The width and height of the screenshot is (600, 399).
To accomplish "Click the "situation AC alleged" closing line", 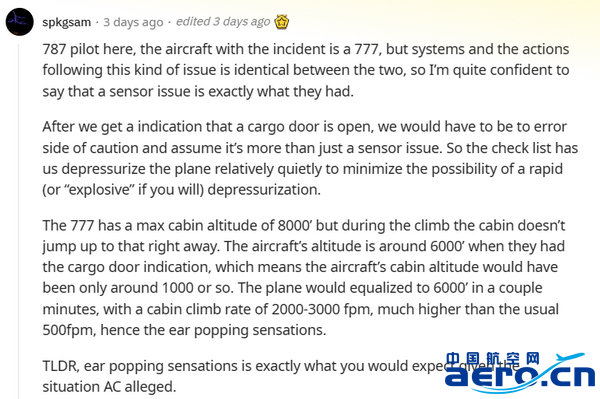I will tap(109, 387).
